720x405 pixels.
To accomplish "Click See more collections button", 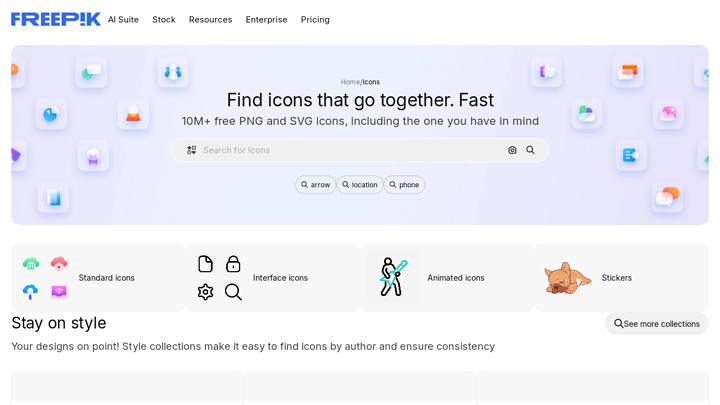I will [x=657, y=324].
